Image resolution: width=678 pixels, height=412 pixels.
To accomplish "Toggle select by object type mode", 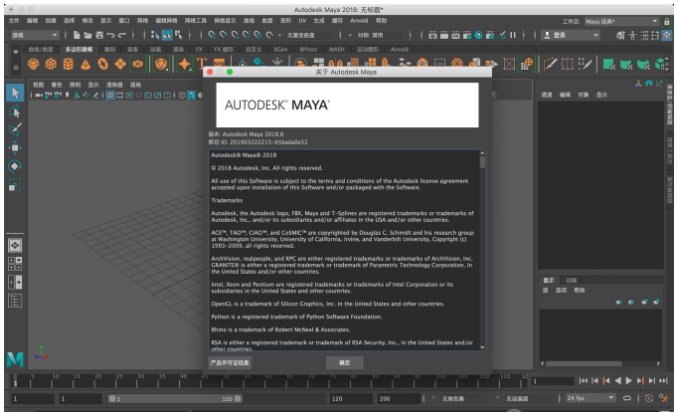I will pos(166,35).
